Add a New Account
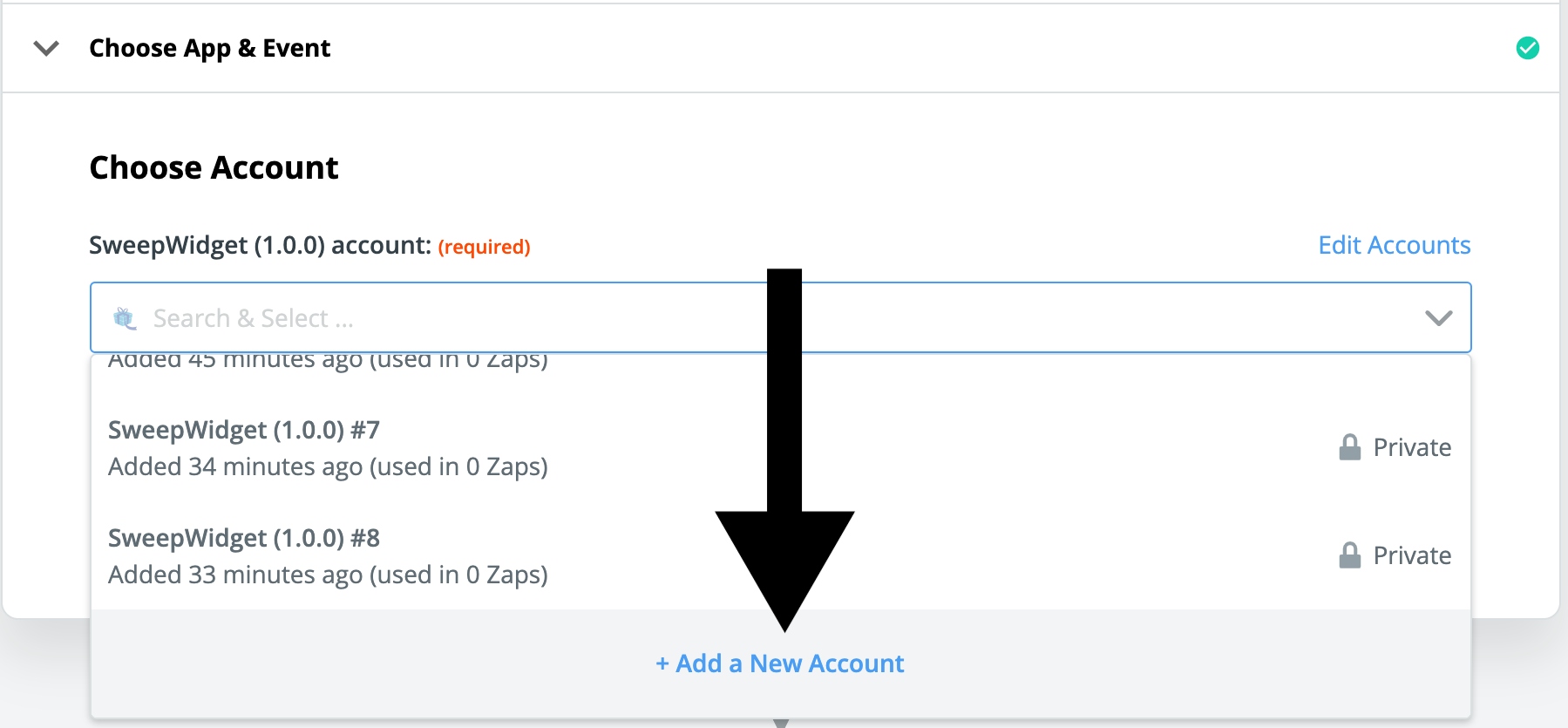Viewport: 1568px width, 728px height. (778, 663)
